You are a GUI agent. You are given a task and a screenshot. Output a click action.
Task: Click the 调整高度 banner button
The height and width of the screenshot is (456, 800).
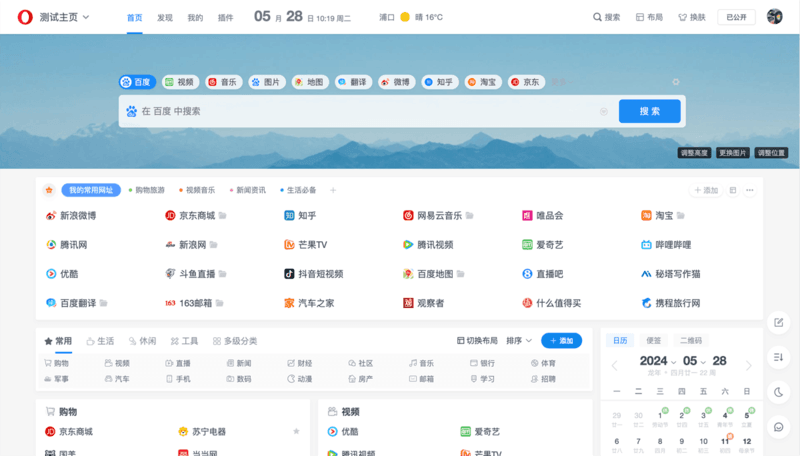coord(694,153)
